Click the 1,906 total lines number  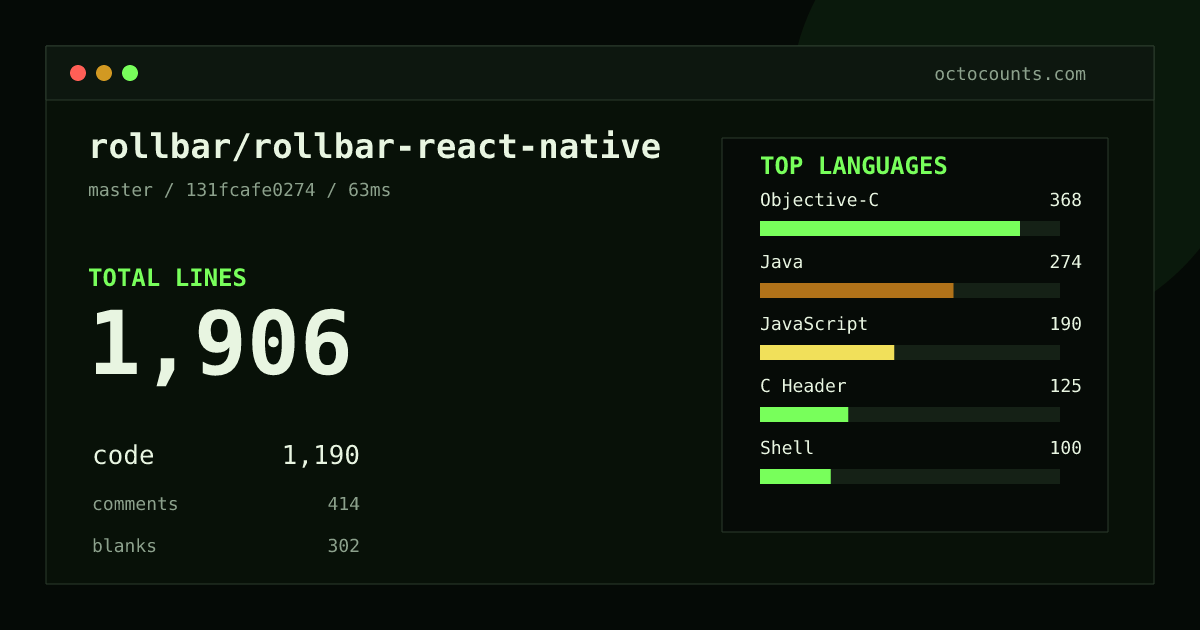click(x=221, y=345)
